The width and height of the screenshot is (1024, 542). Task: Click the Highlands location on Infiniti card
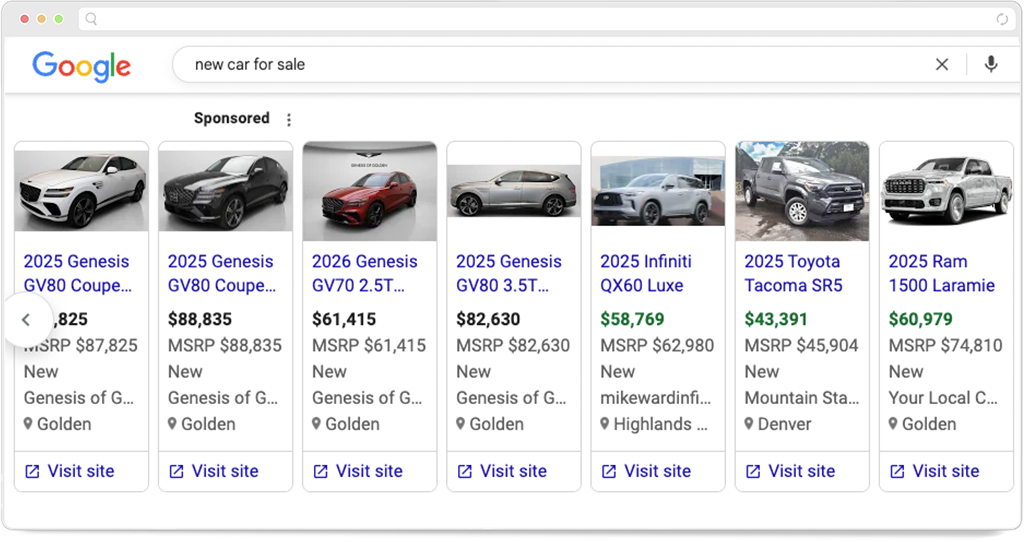coord(654,424)
